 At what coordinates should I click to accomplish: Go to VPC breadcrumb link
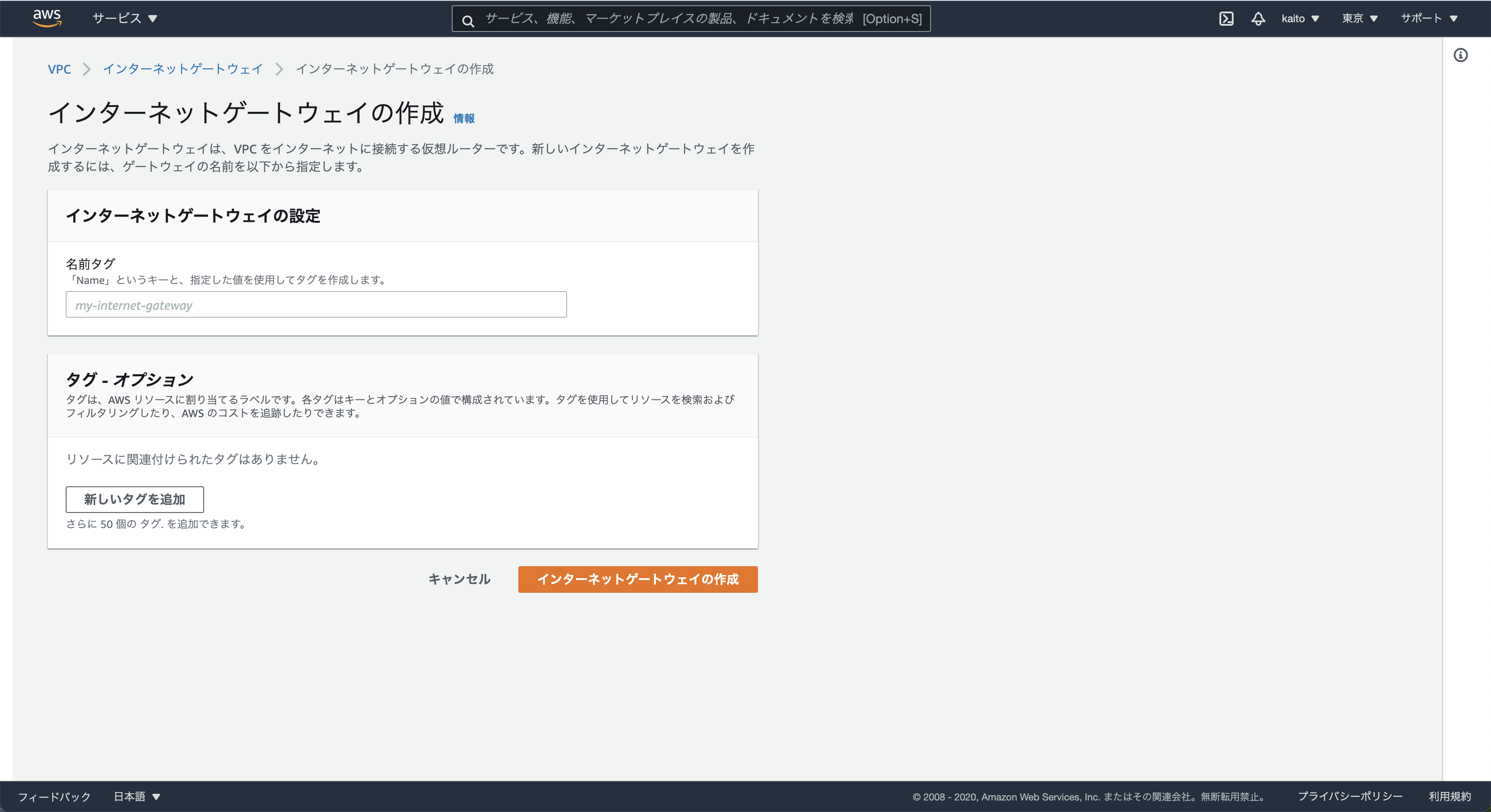tap(59, 69)
